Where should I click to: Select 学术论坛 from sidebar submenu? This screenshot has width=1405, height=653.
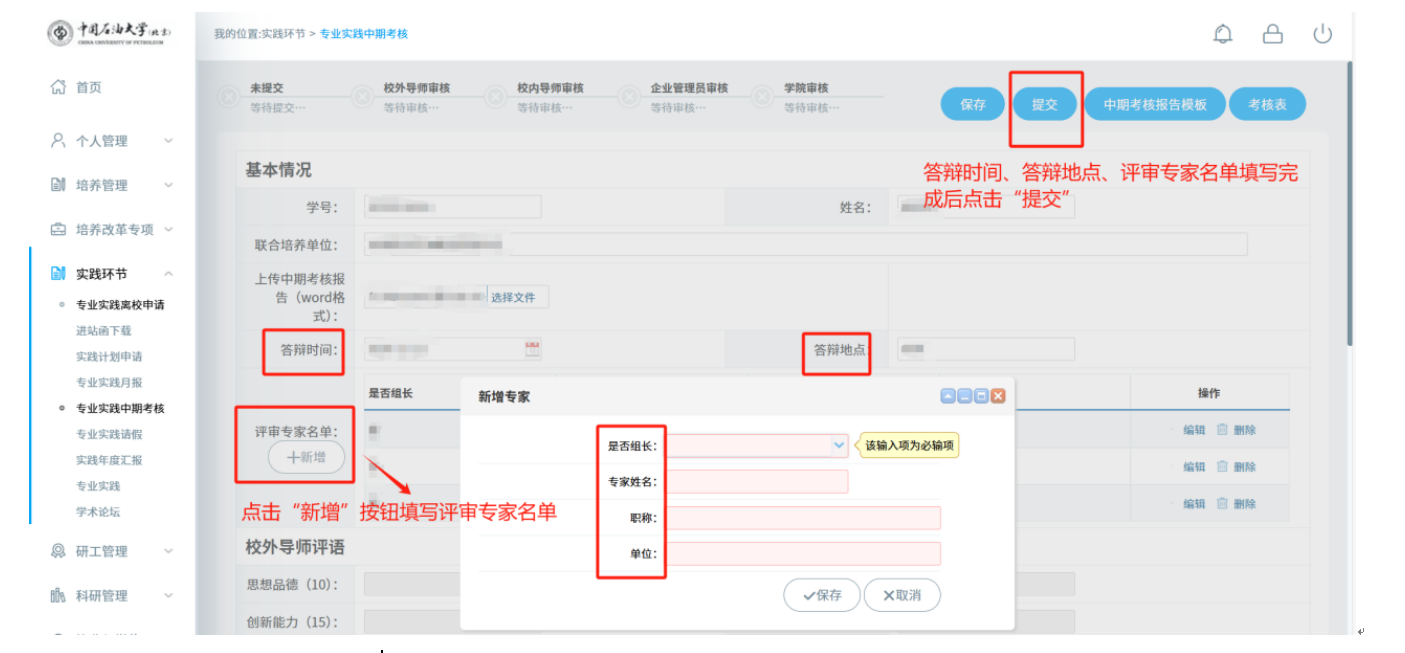pyautogui.click(x=98, y=512)
